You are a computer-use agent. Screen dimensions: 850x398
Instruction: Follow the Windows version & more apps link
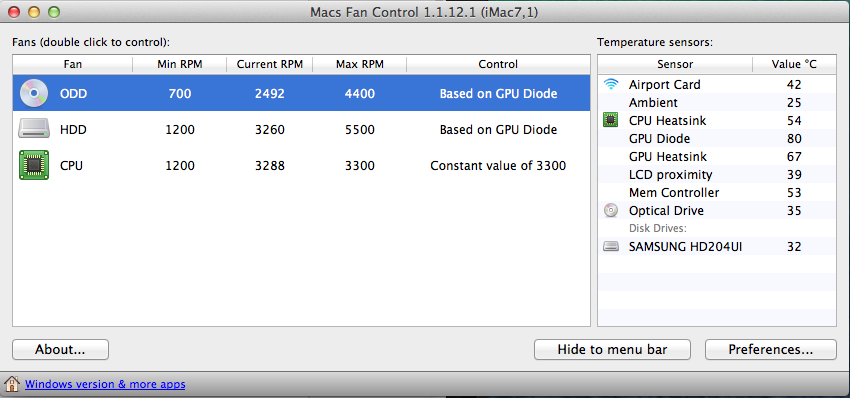click(105, 384)
